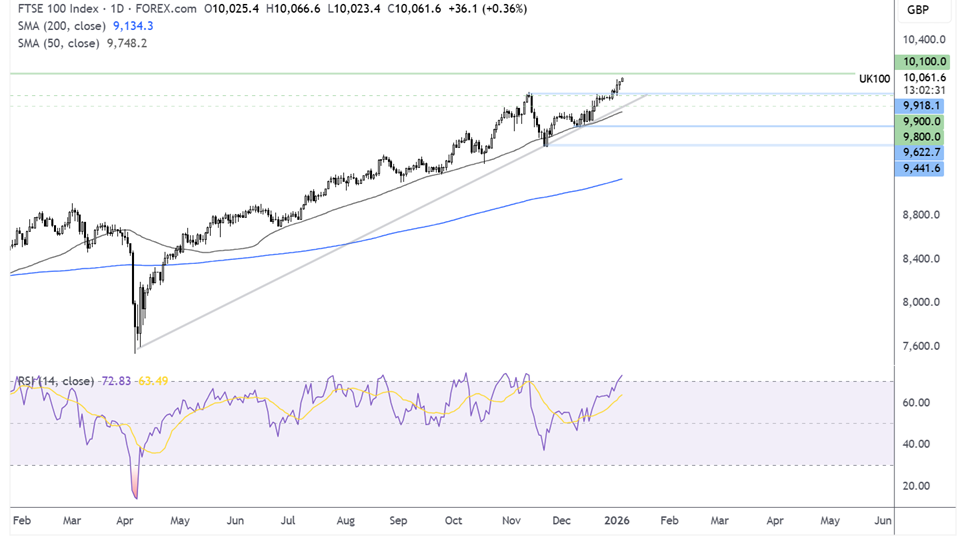Click the FTSE 100 Index symbol title
The image size is (970, 552).
pos(56,11)
